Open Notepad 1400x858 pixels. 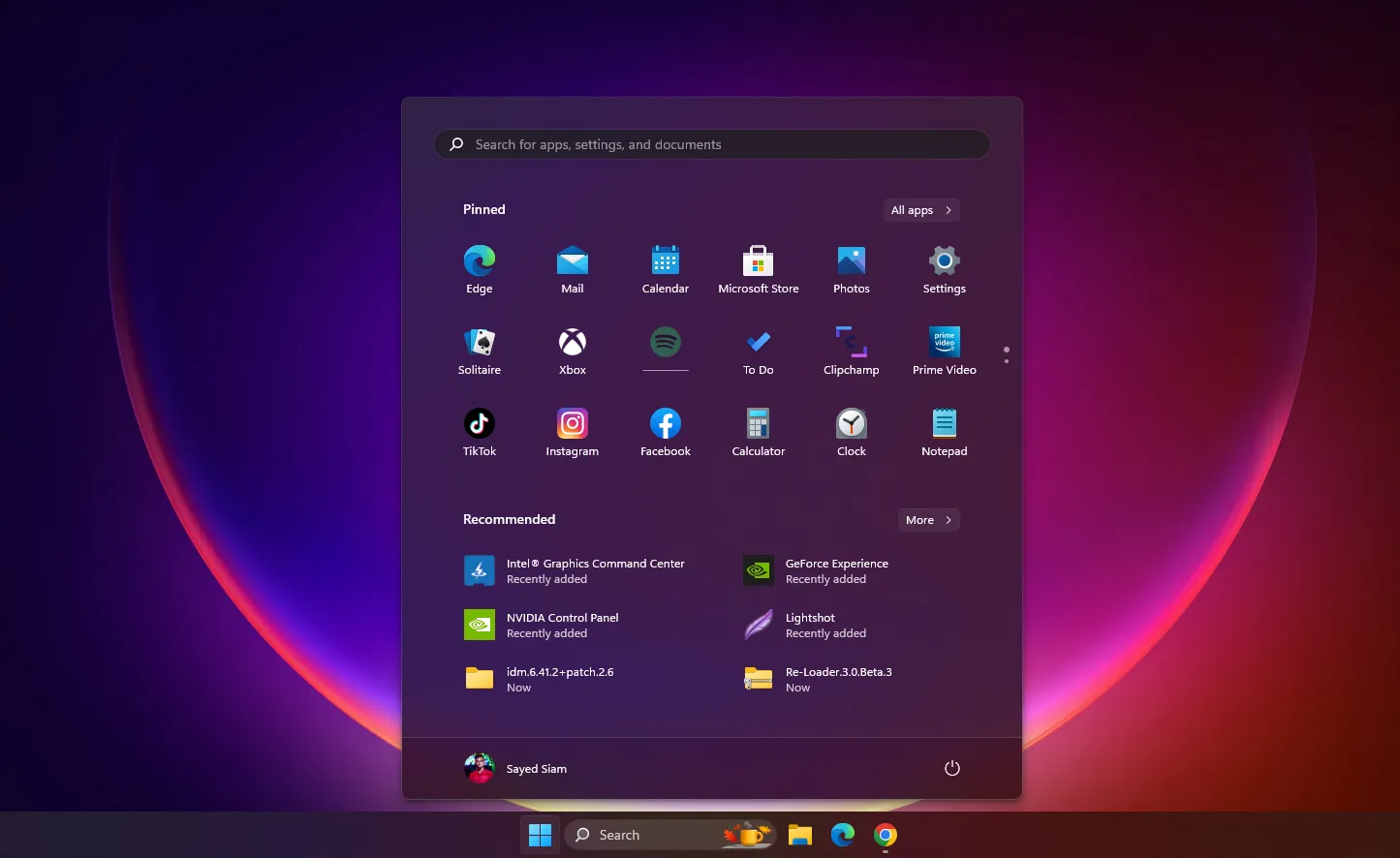point(945,432)
